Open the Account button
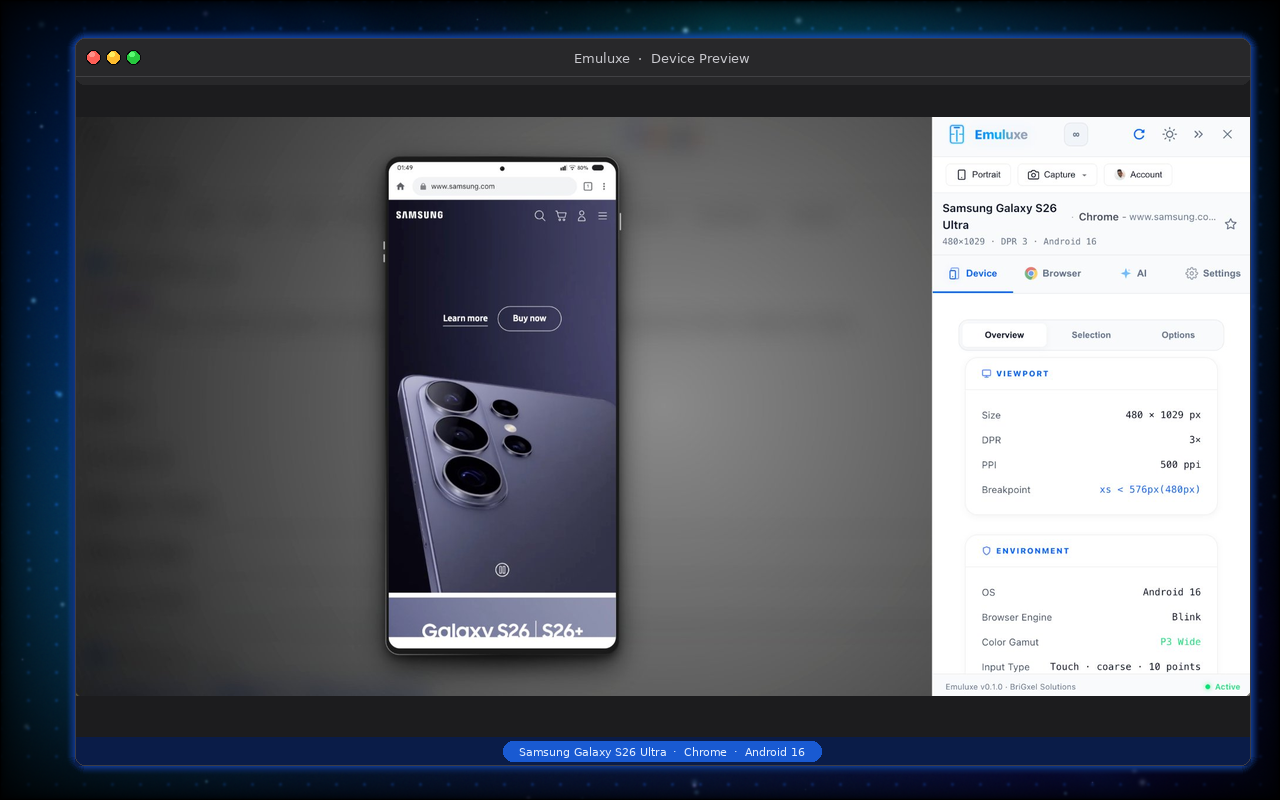The width and height of the screenshot is (1280, 800). (1138, 174)
